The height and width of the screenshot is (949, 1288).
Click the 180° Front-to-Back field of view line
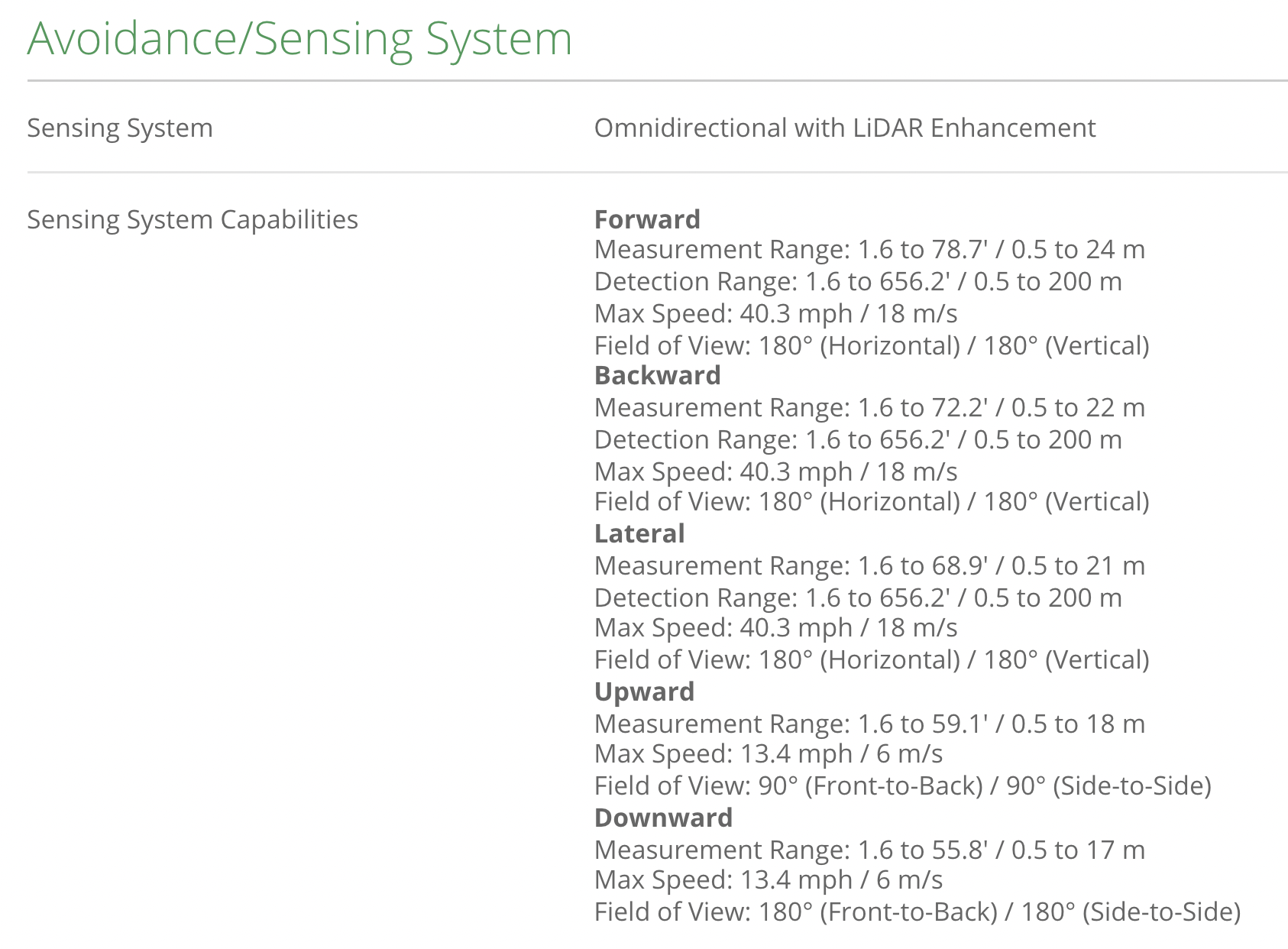(x=917, y=912)
